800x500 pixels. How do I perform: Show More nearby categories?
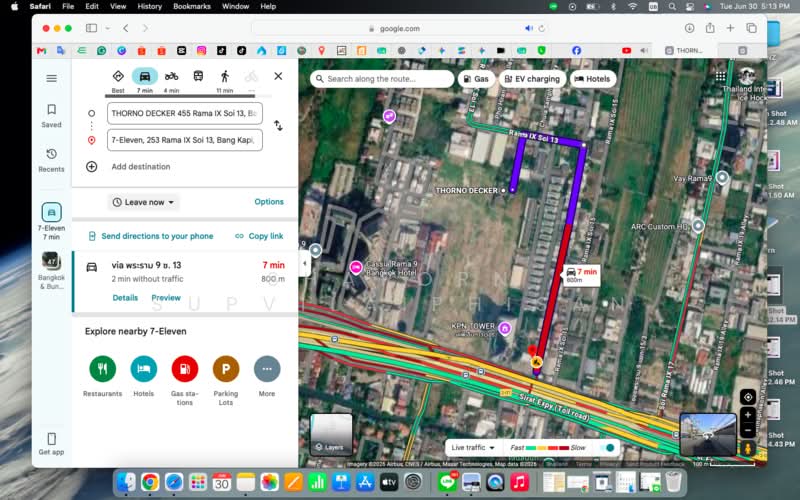pyautogui.click(x=267, y=376)
